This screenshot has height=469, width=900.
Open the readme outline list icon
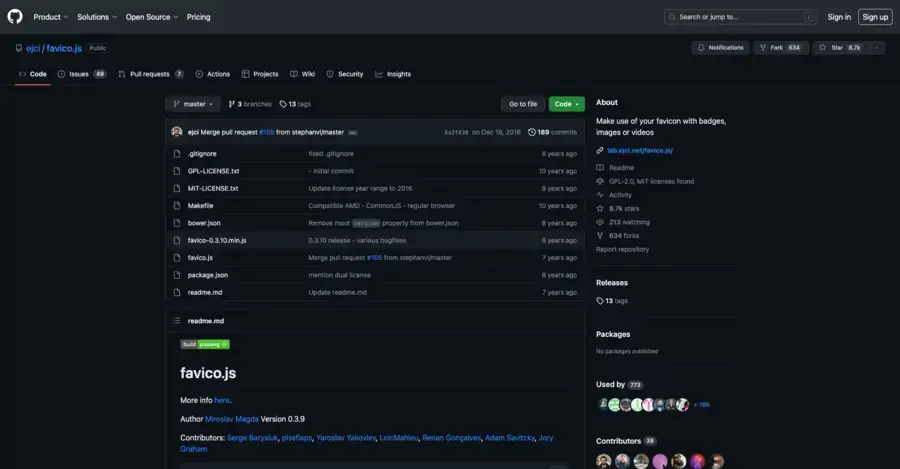click(177, 321)
